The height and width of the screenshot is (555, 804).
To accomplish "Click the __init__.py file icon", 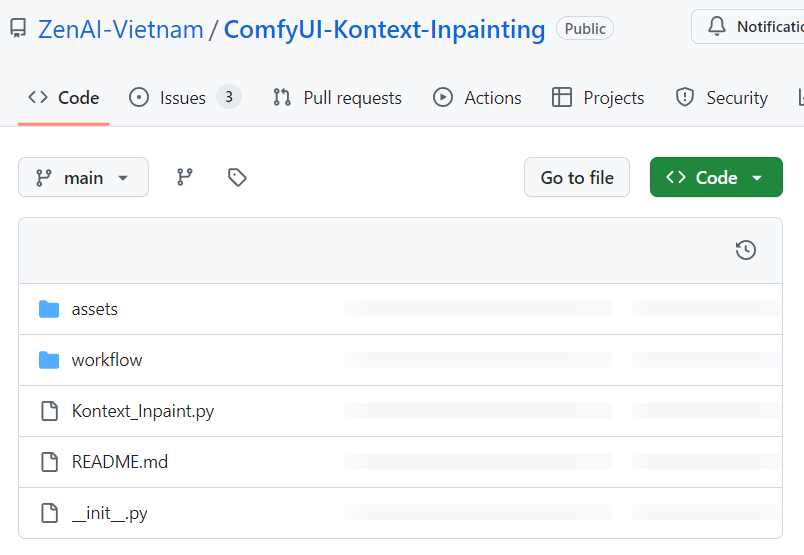I will [x=49, y=513].
